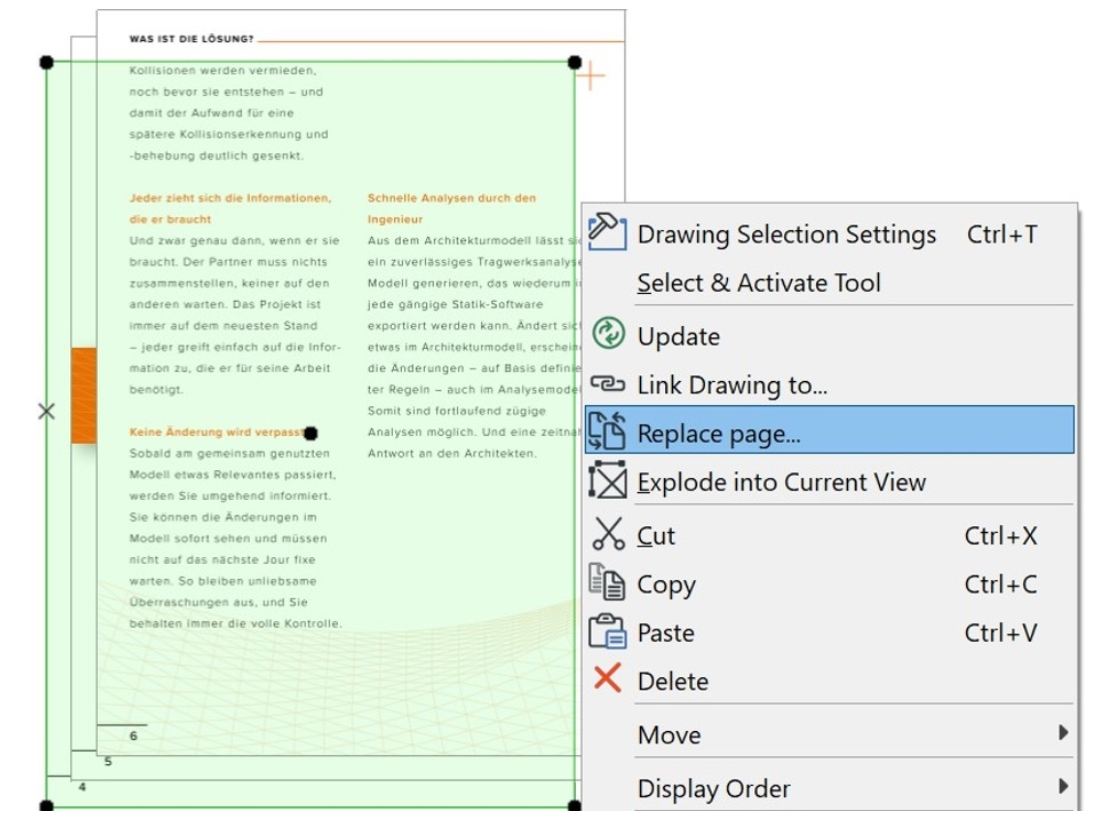
Task: Choose Select & Activate Tool
Action: coord(829,282)
